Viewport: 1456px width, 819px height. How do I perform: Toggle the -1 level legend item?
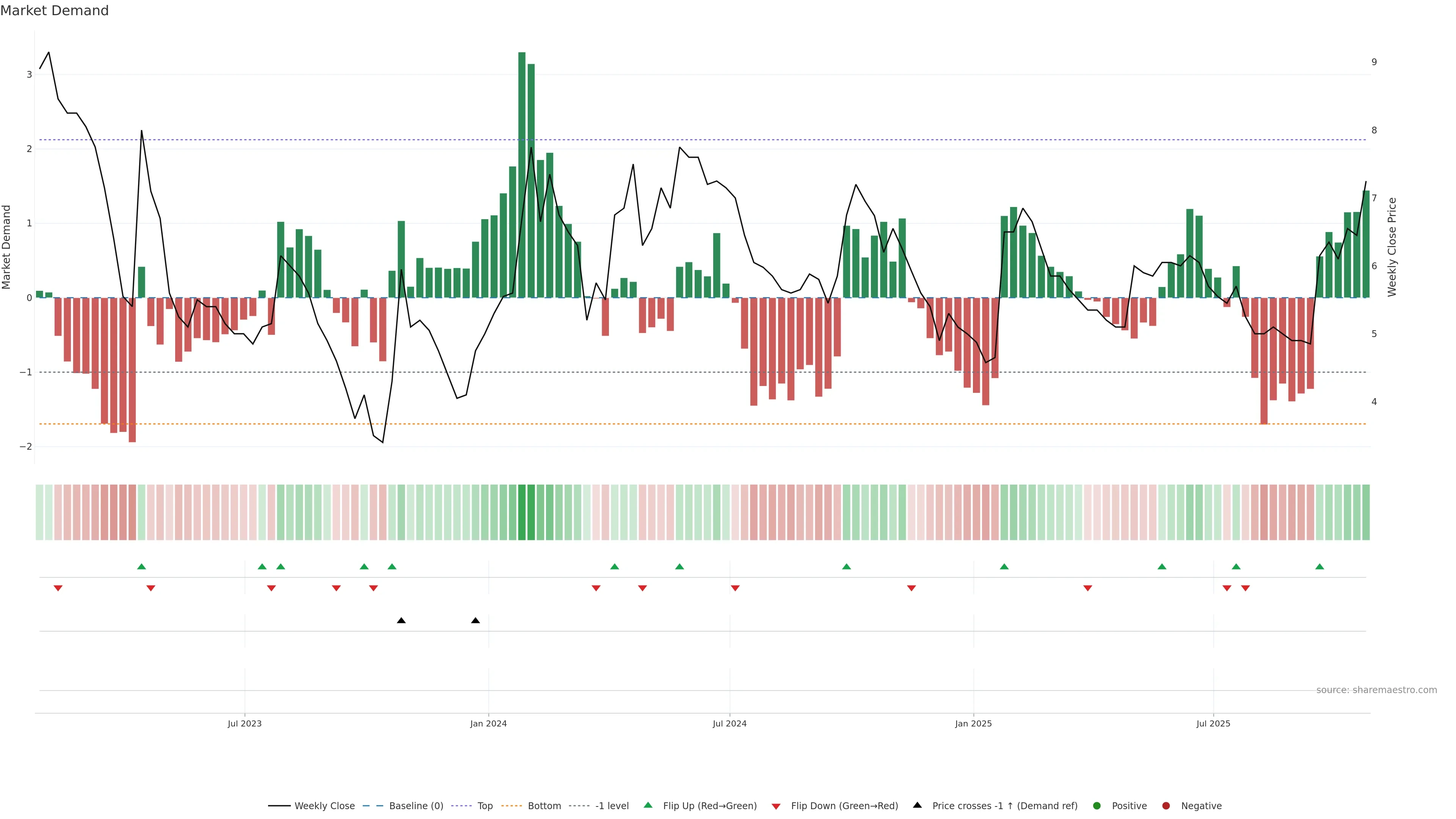[612, 805]
